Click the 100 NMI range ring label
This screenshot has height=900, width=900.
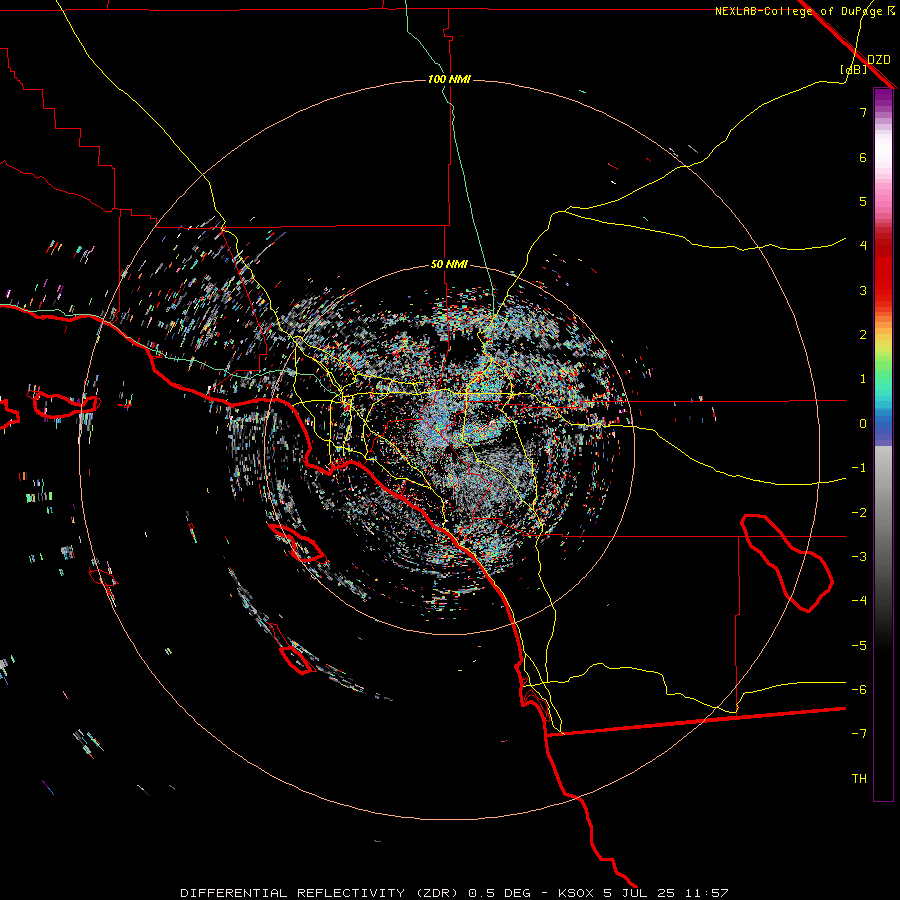click(x=449, y=79)
